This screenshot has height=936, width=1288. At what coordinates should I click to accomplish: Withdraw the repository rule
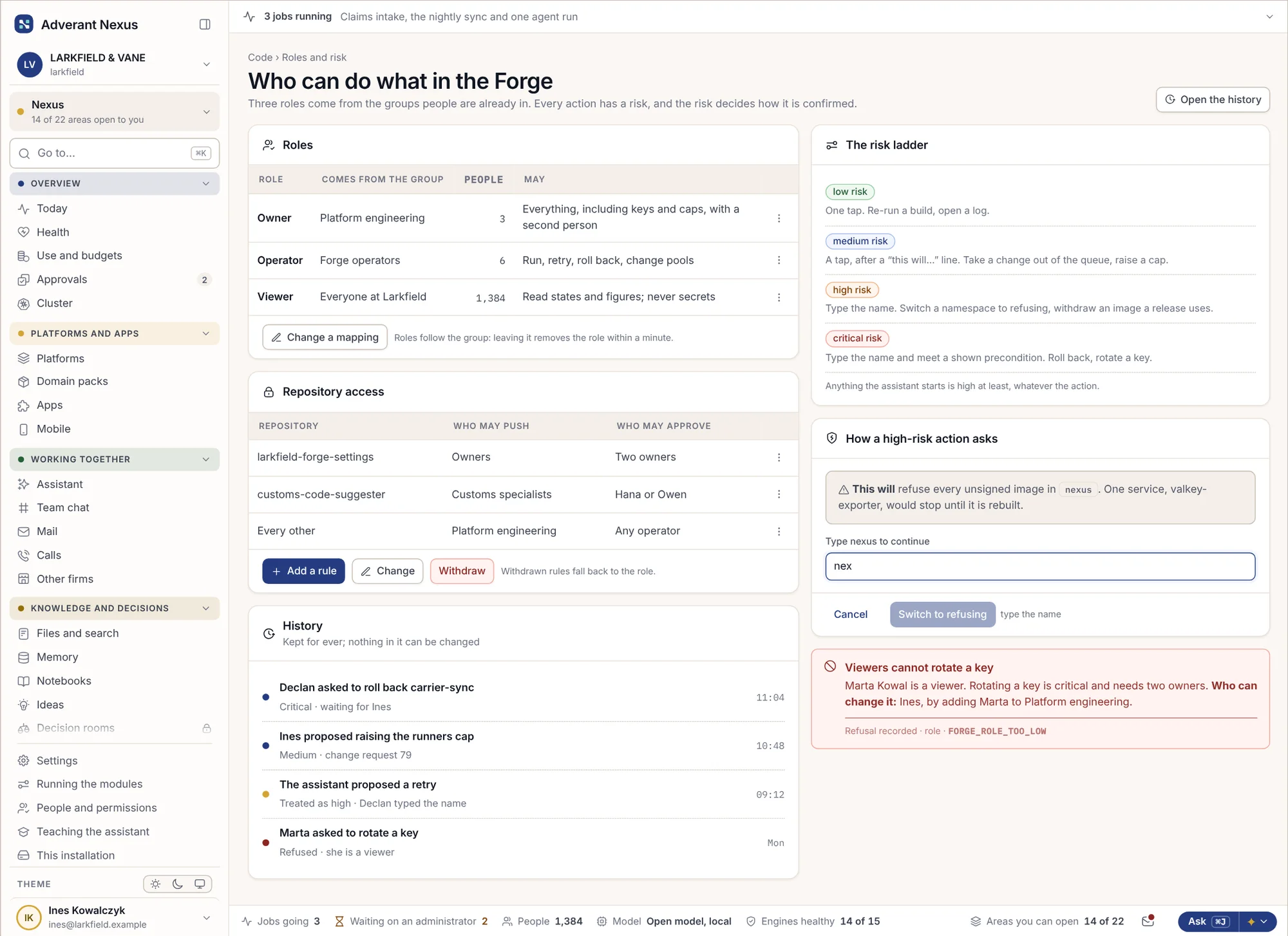[462, 571]
